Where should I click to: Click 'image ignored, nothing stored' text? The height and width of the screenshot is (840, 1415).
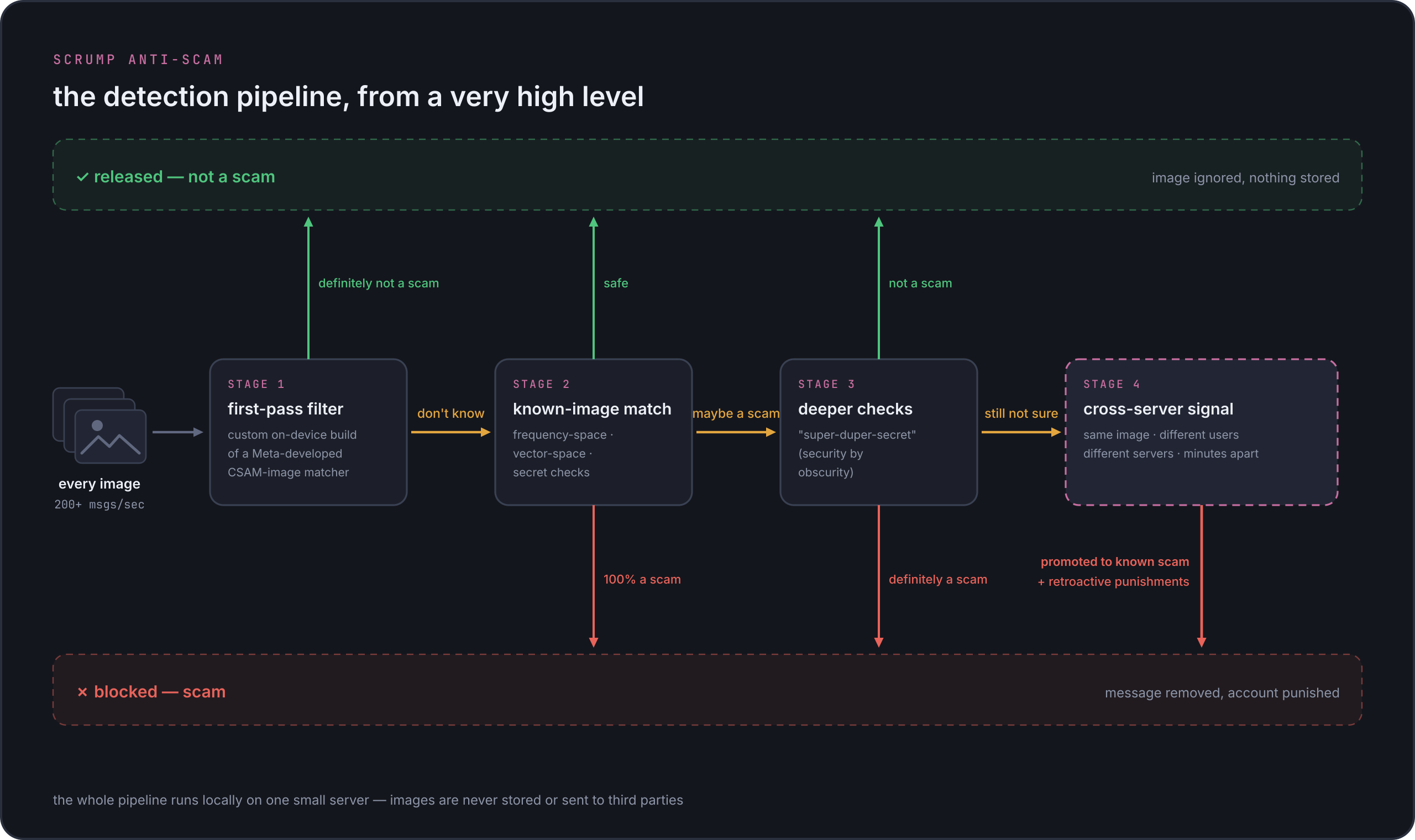coord(1245,178)
